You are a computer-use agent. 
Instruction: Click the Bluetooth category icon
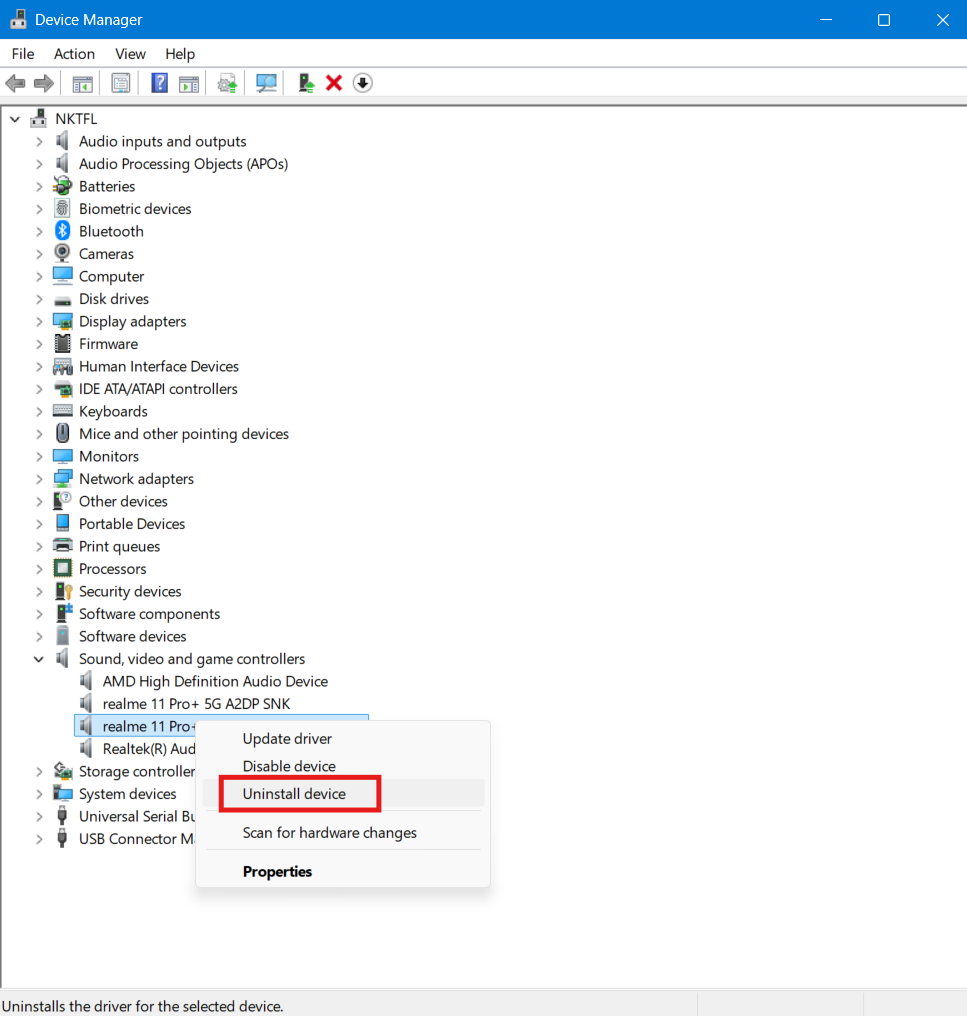tap(62, 231)
